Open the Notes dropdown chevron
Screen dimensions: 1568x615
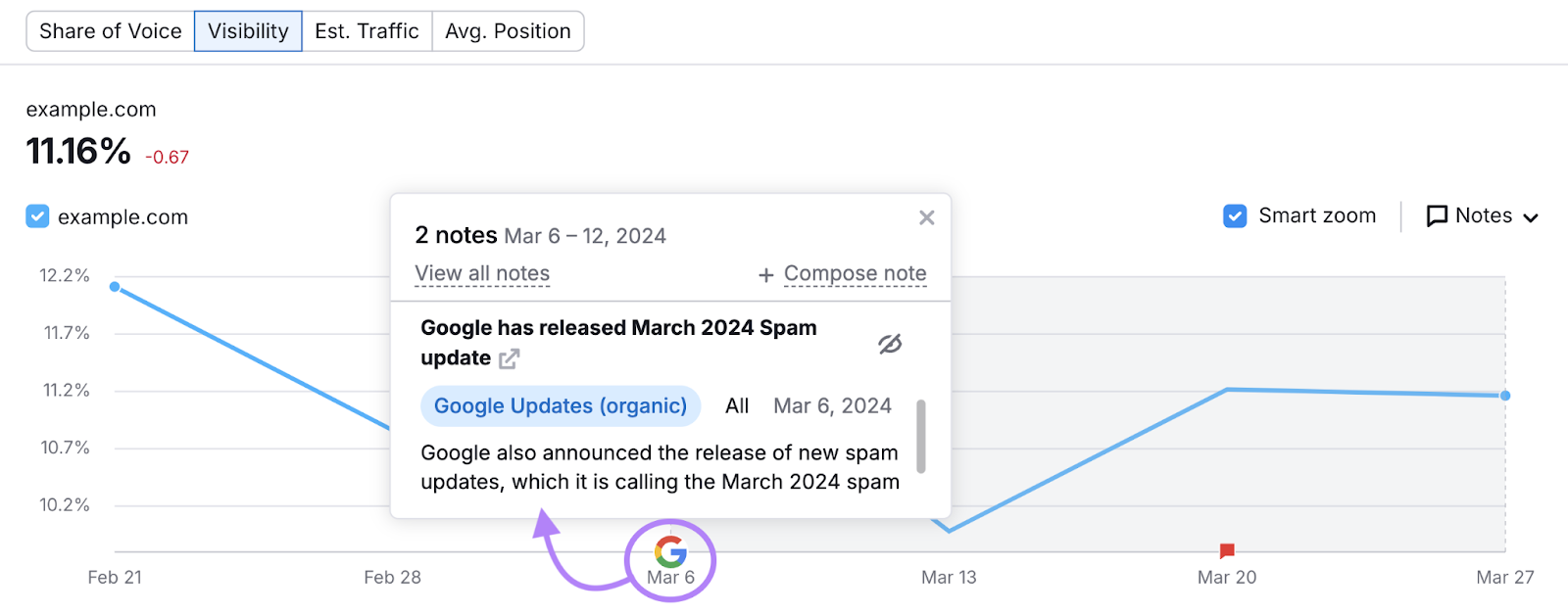coord(1531,216)
